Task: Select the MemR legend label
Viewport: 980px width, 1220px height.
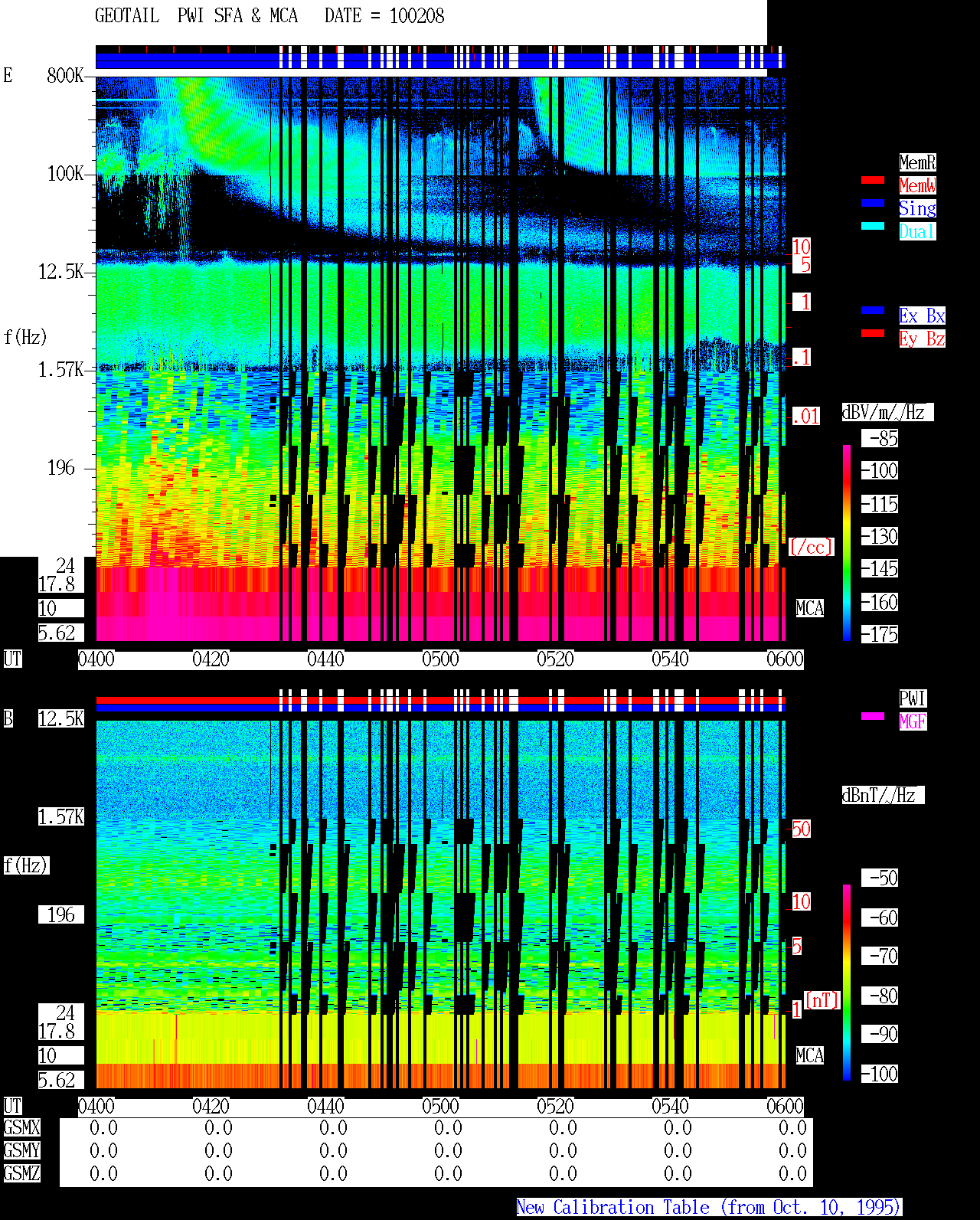Action: click(917, 162)
